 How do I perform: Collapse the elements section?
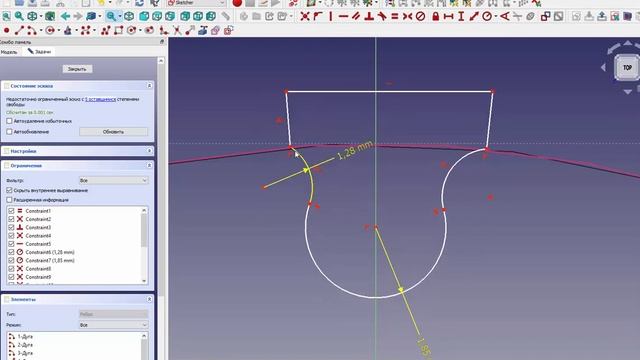[149, 299]
